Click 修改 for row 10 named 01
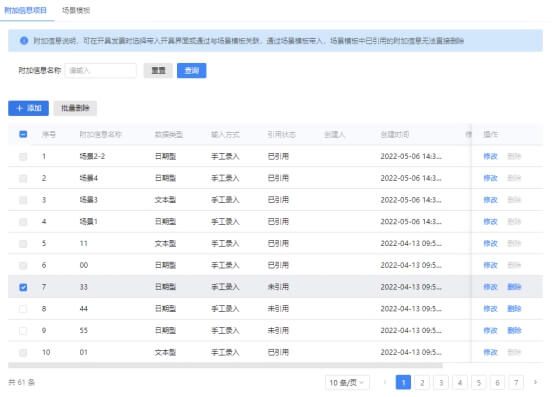Viewport: 552px width, 397px height. 490,353
